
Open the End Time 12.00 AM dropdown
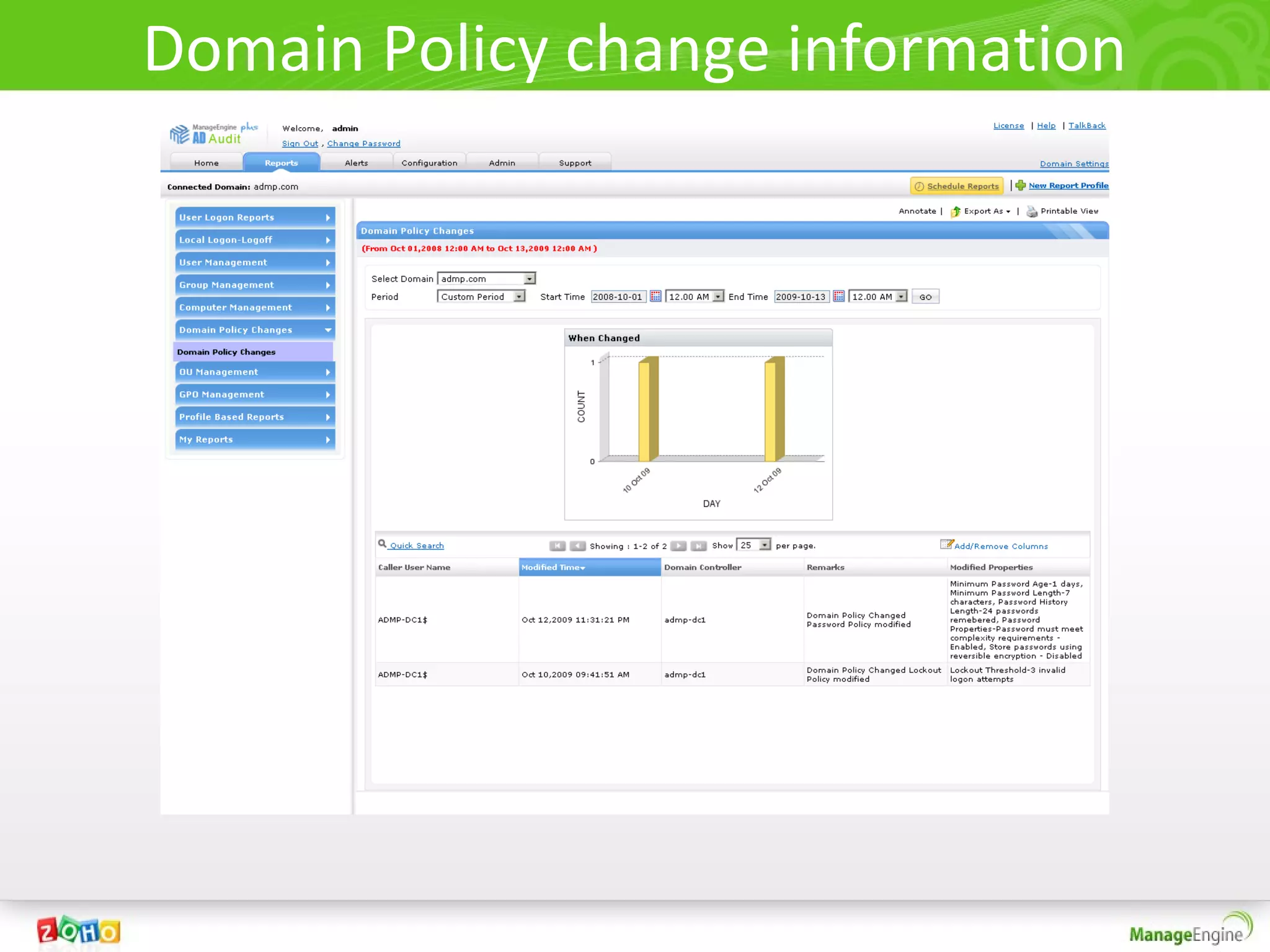coord(877,297)
